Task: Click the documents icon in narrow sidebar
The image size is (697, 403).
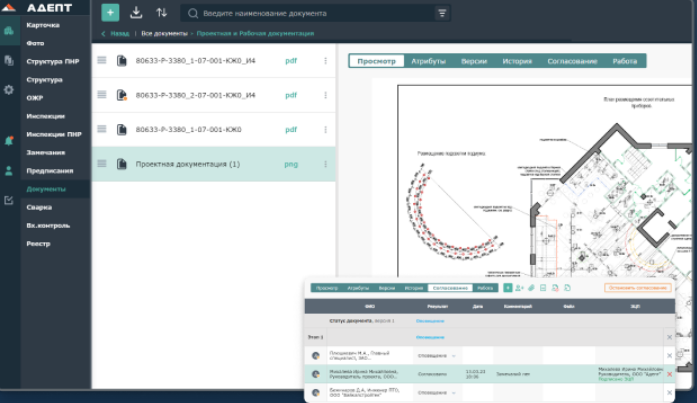Action: (9, 60)
